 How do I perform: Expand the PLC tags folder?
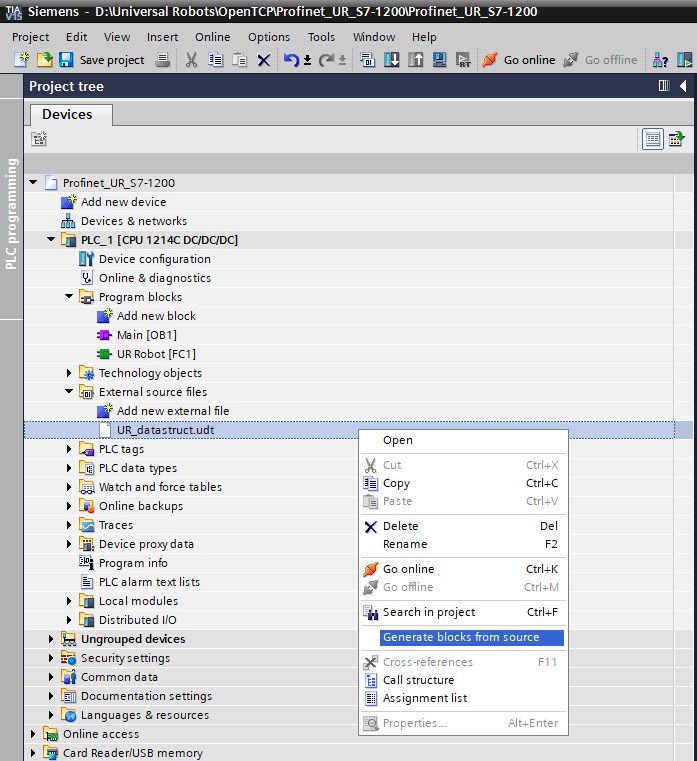69,449
